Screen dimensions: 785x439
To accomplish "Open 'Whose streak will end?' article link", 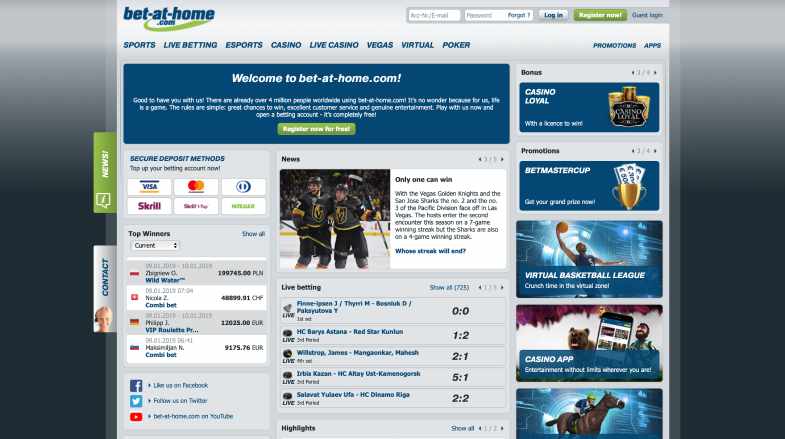I will 430,251.
